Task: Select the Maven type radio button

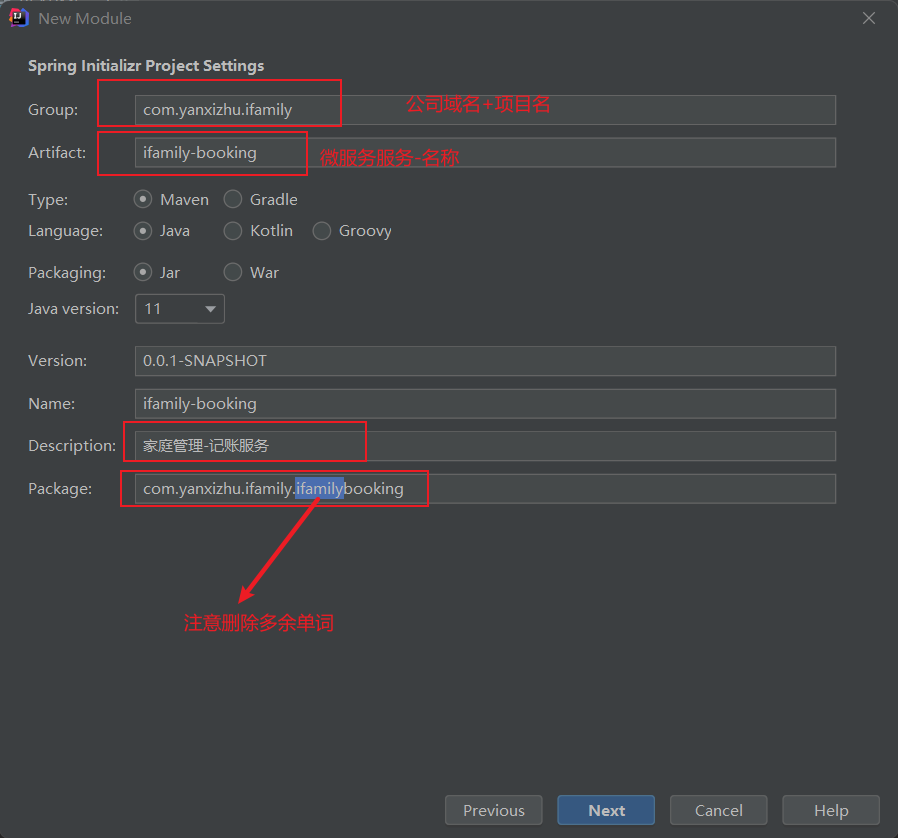Action: [x=144, y=199]
